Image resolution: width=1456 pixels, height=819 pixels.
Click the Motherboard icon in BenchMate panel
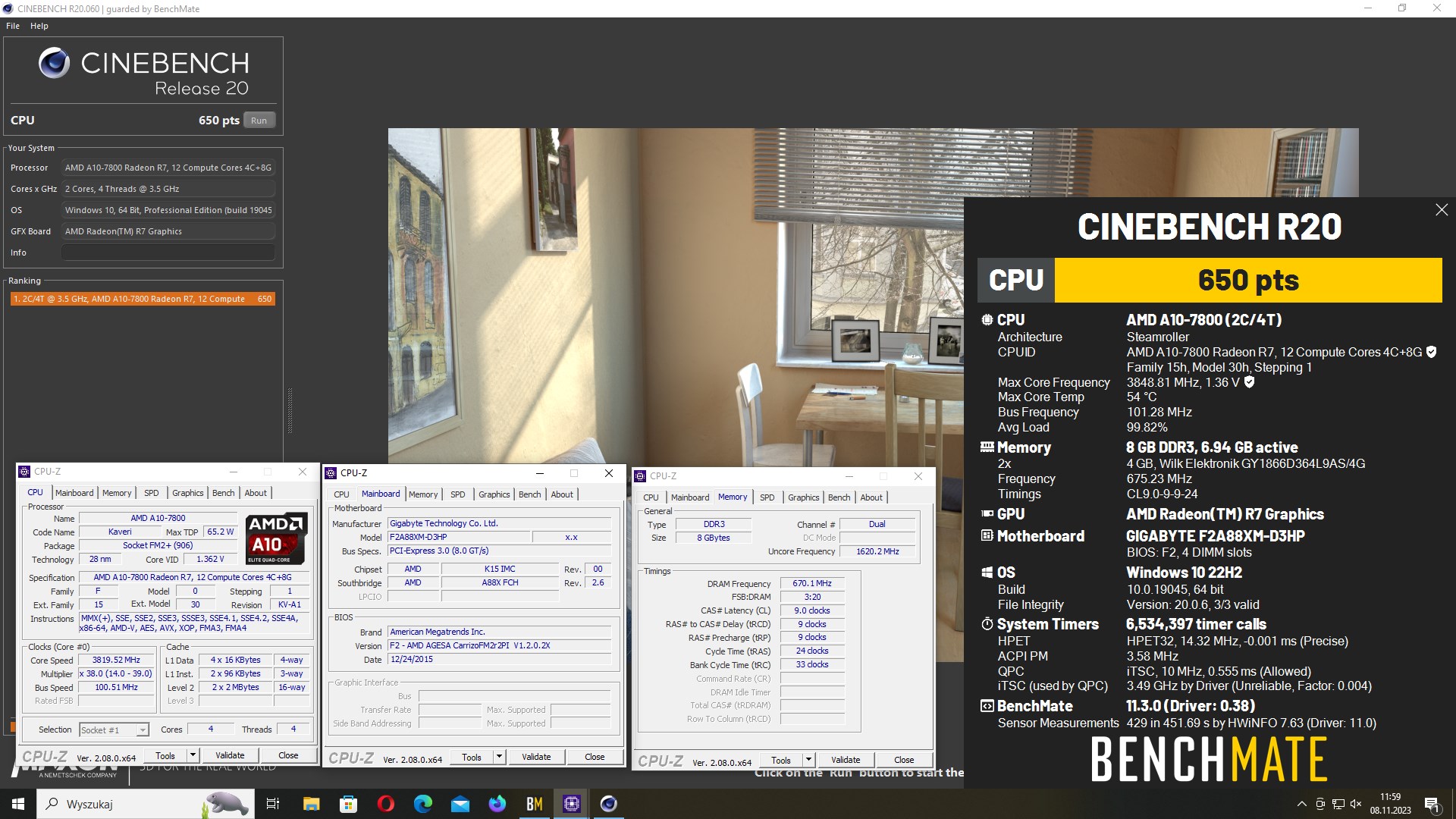(987, 536)
